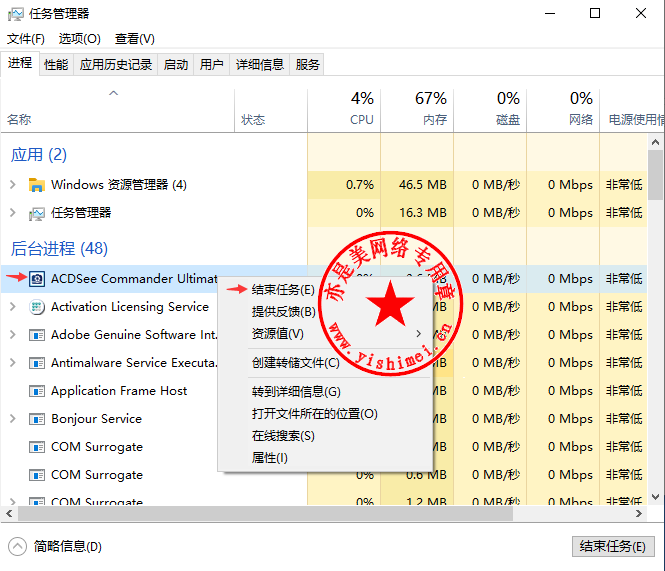
Task: Click the sort arrow above the Name column
Action: point(113,93)
